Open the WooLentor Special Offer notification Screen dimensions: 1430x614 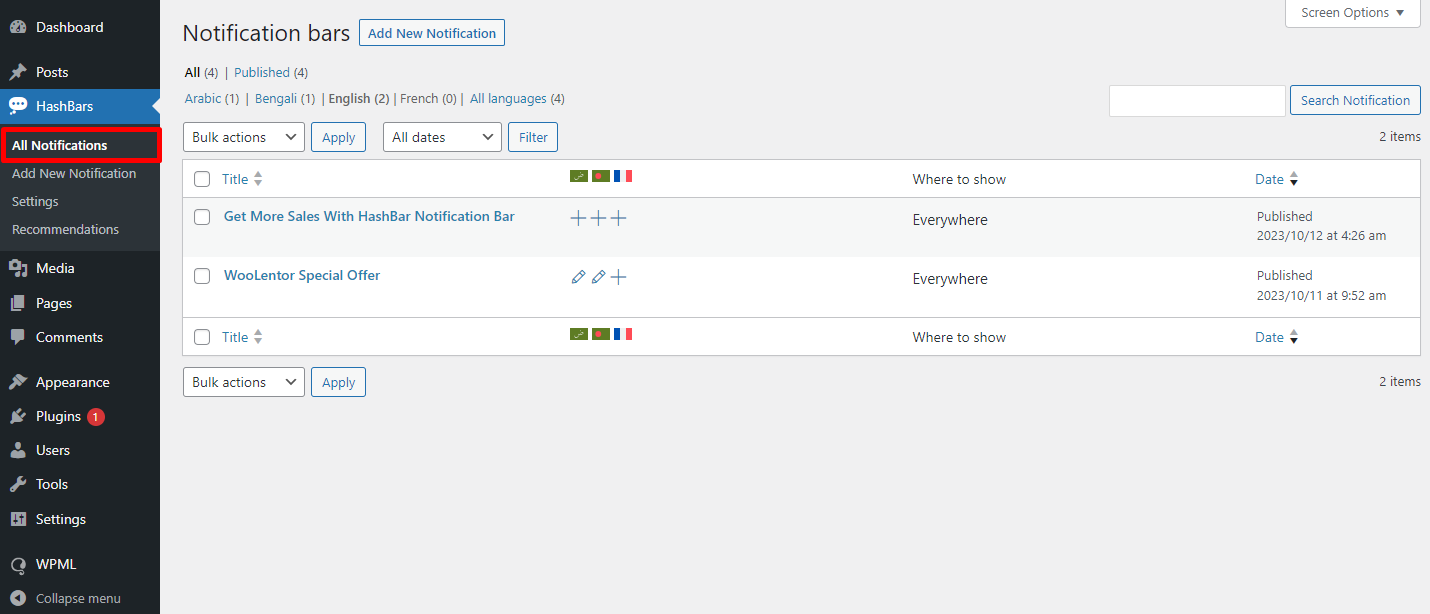point(301,275)
